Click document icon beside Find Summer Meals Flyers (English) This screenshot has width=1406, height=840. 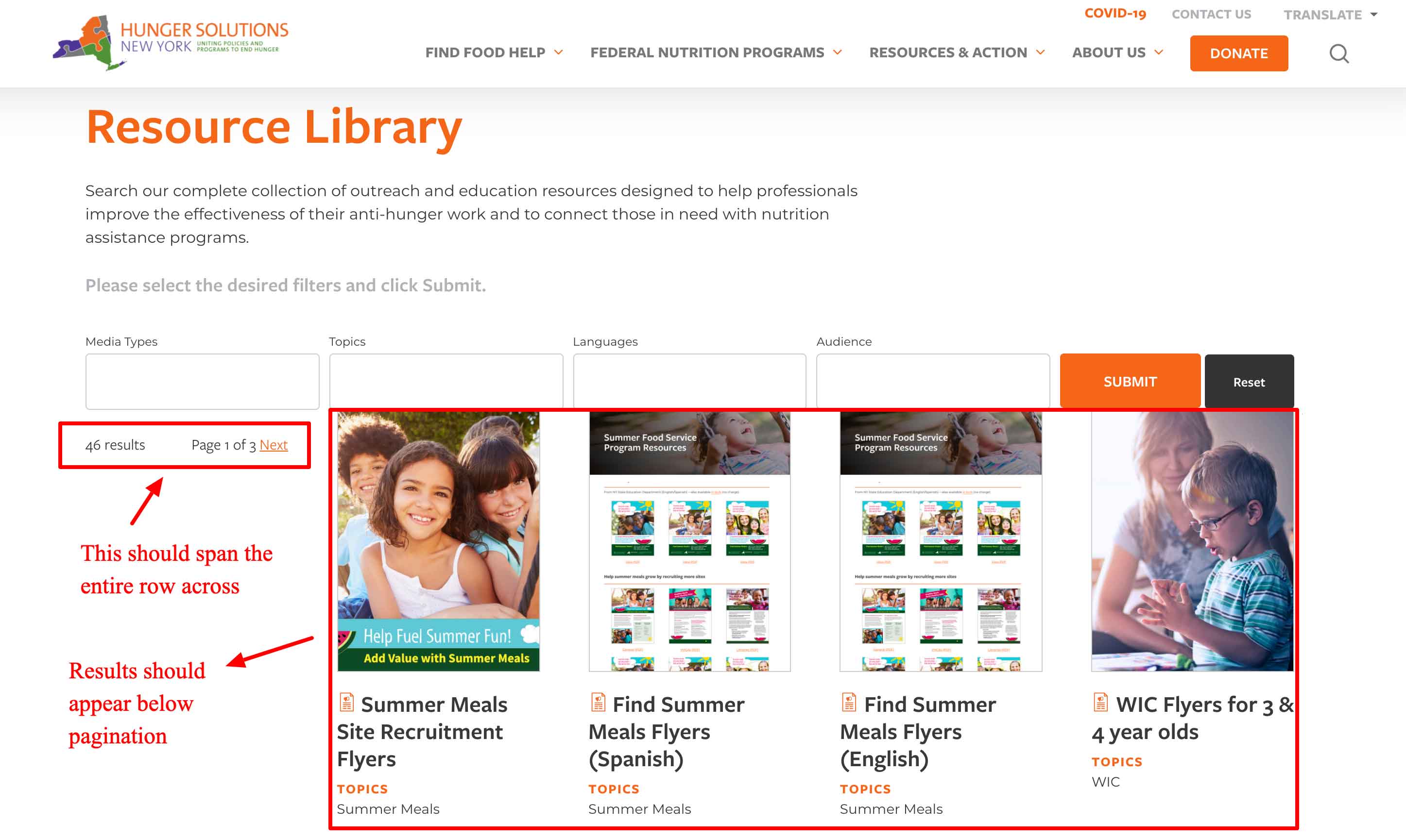[x=849, y=703]
